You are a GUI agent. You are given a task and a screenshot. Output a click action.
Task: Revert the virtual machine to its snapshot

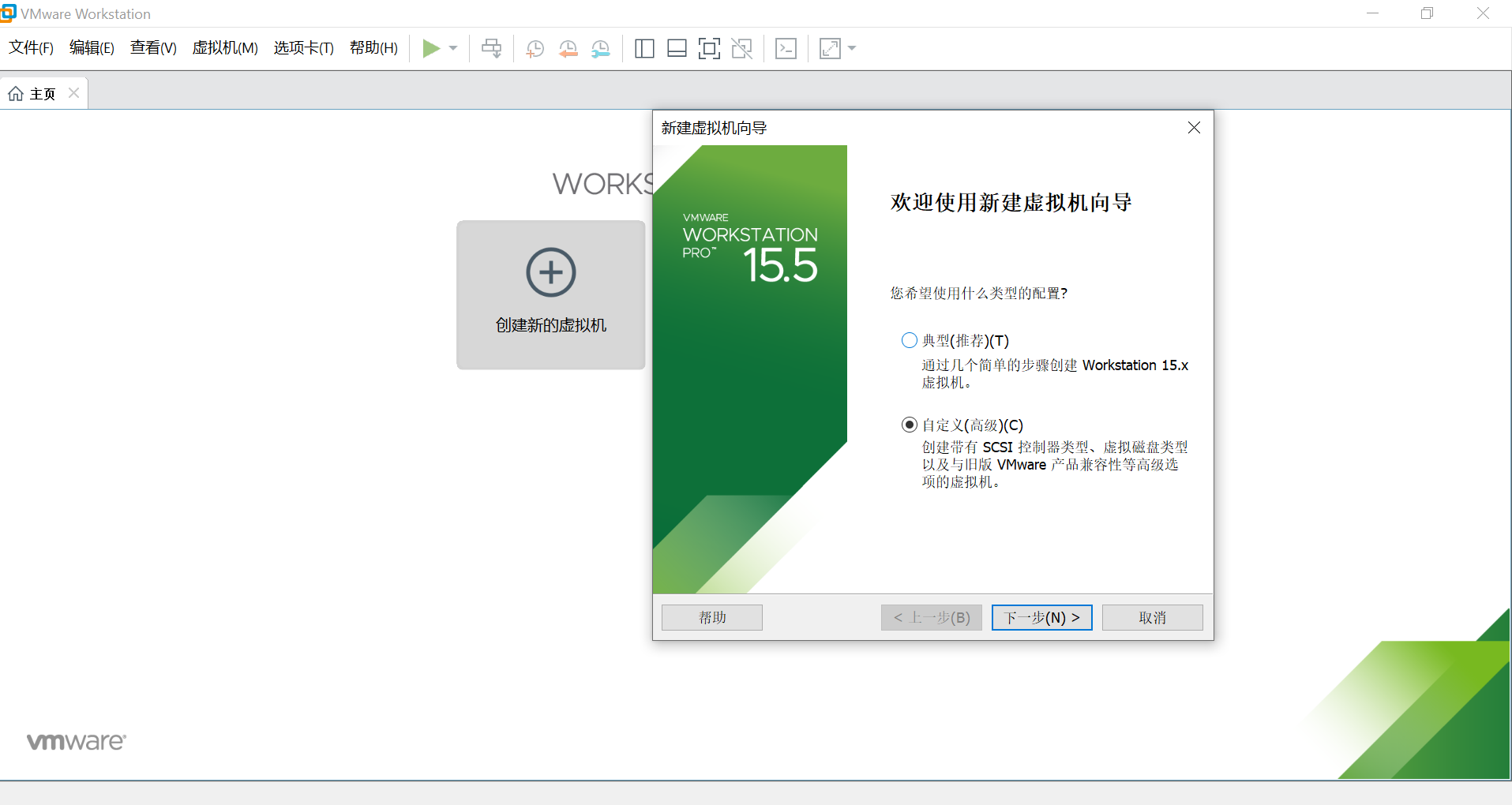(568, 48)
